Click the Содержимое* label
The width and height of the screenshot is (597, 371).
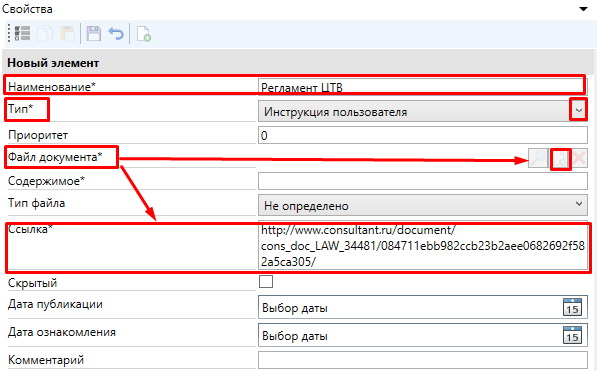coord(46,181)
